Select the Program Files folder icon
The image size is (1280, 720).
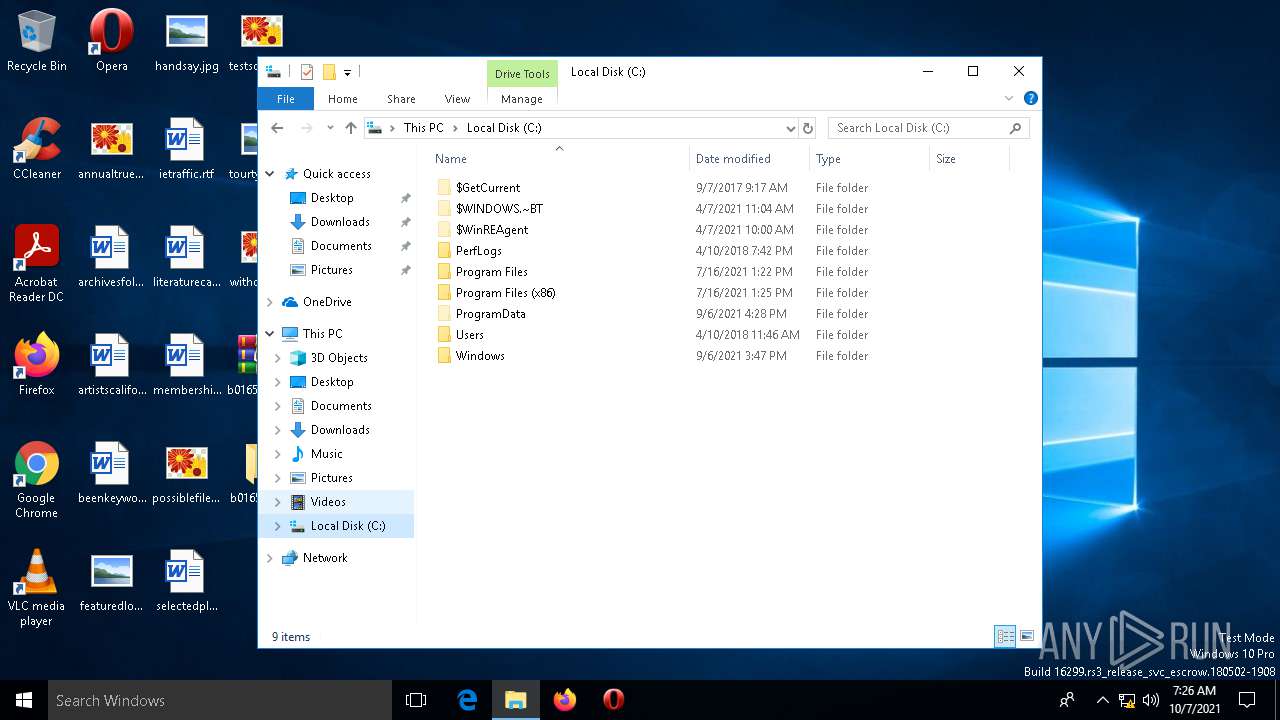(x=445, y=272)
